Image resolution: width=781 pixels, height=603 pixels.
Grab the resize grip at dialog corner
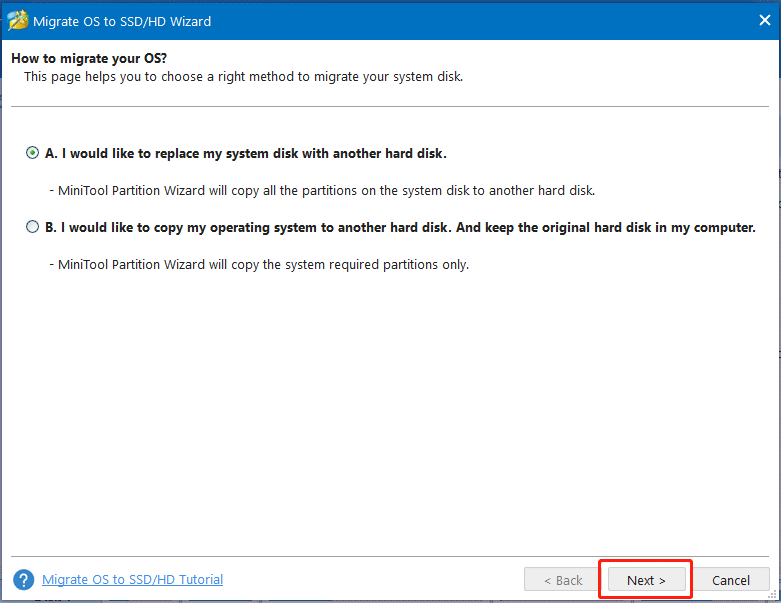click(773, 595)
